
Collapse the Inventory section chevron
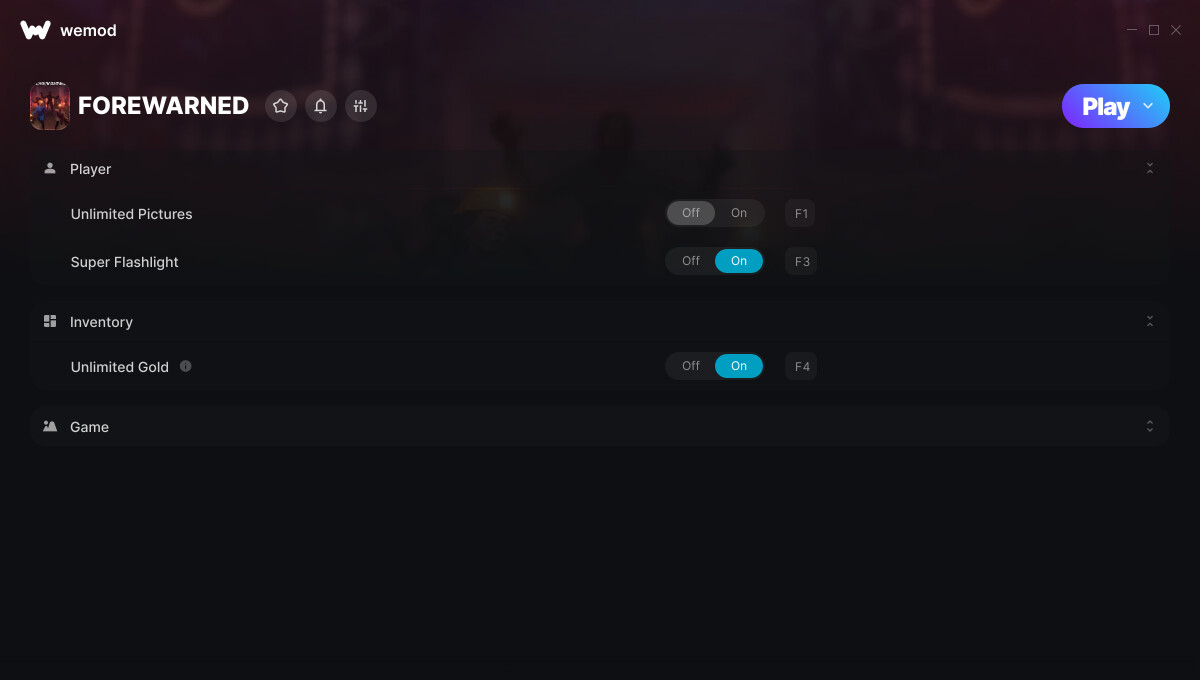tap(1150, 321)
